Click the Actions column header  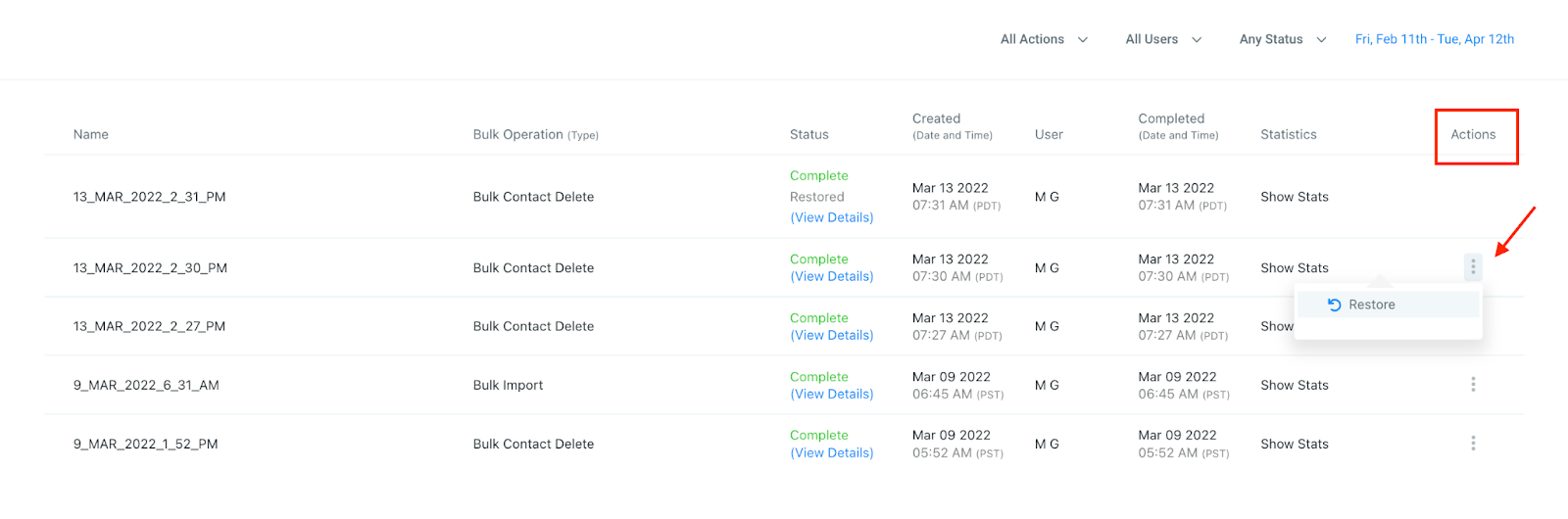click(1473, 134)
